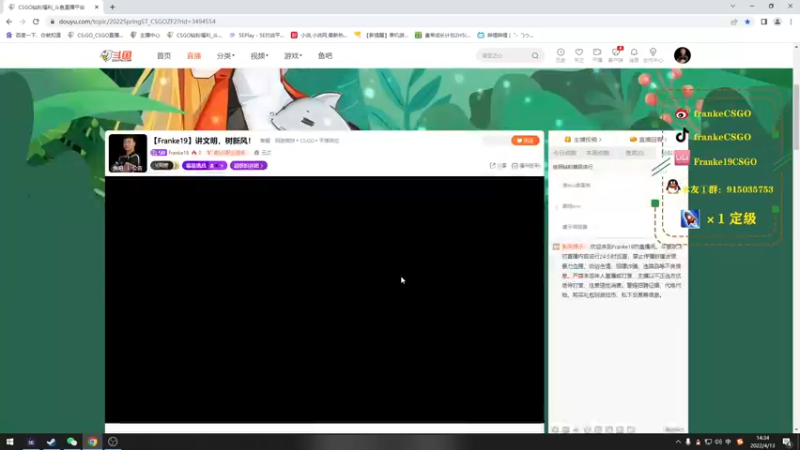Select the middle ranking tab beside 今日
This screenshot has width=800, height=450.
(x=597, y=153)
